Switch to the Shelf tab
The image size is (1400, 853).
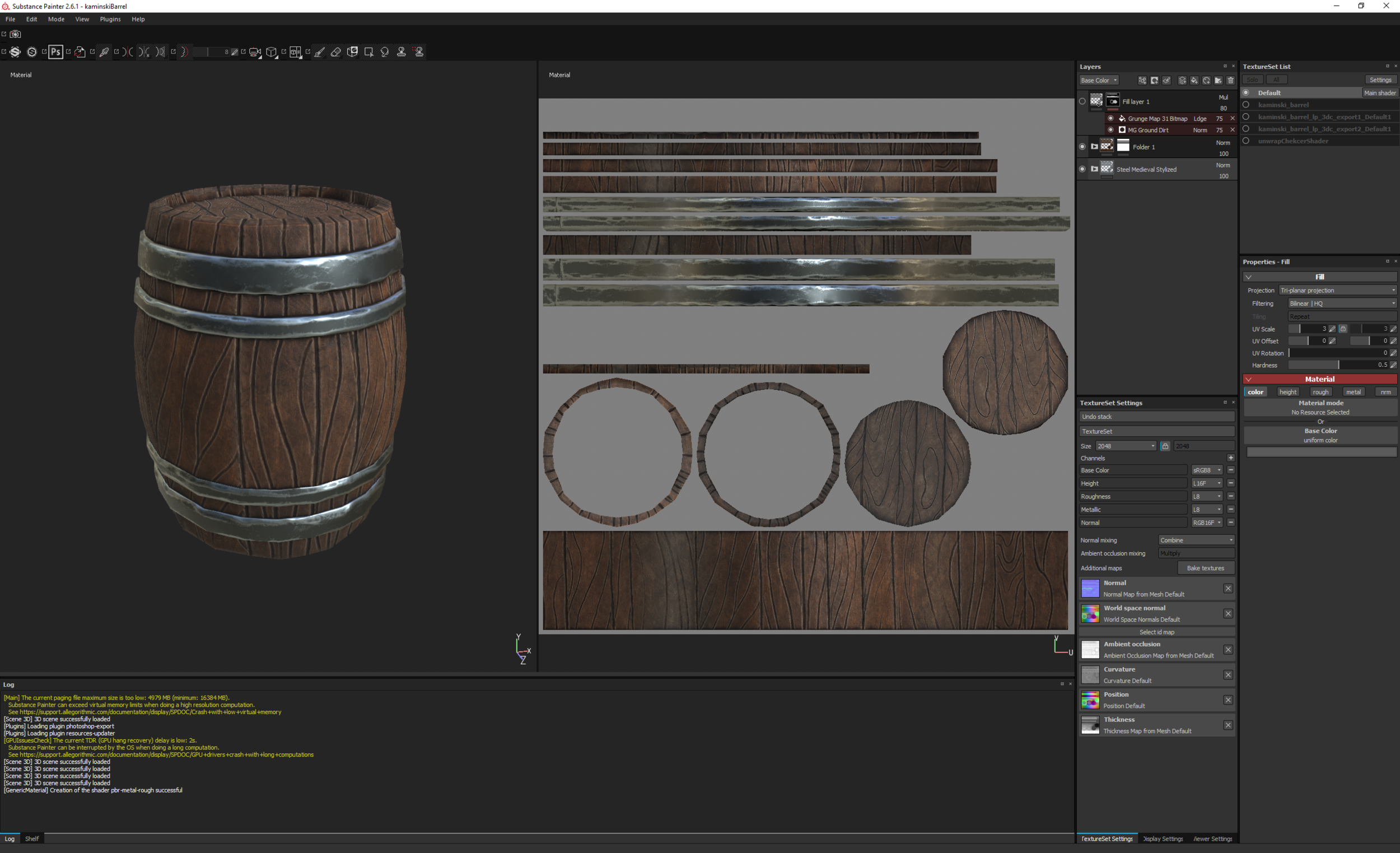point(32,839)
